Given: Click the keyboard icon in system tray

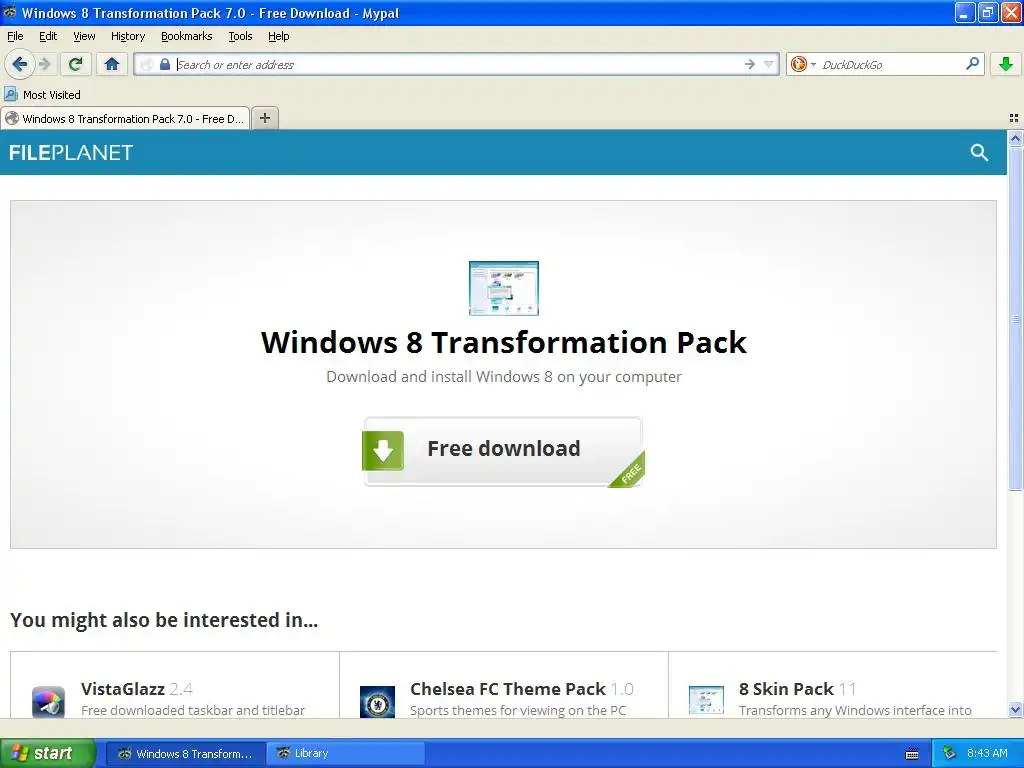Looking at the screenshot, I should 912,754.
